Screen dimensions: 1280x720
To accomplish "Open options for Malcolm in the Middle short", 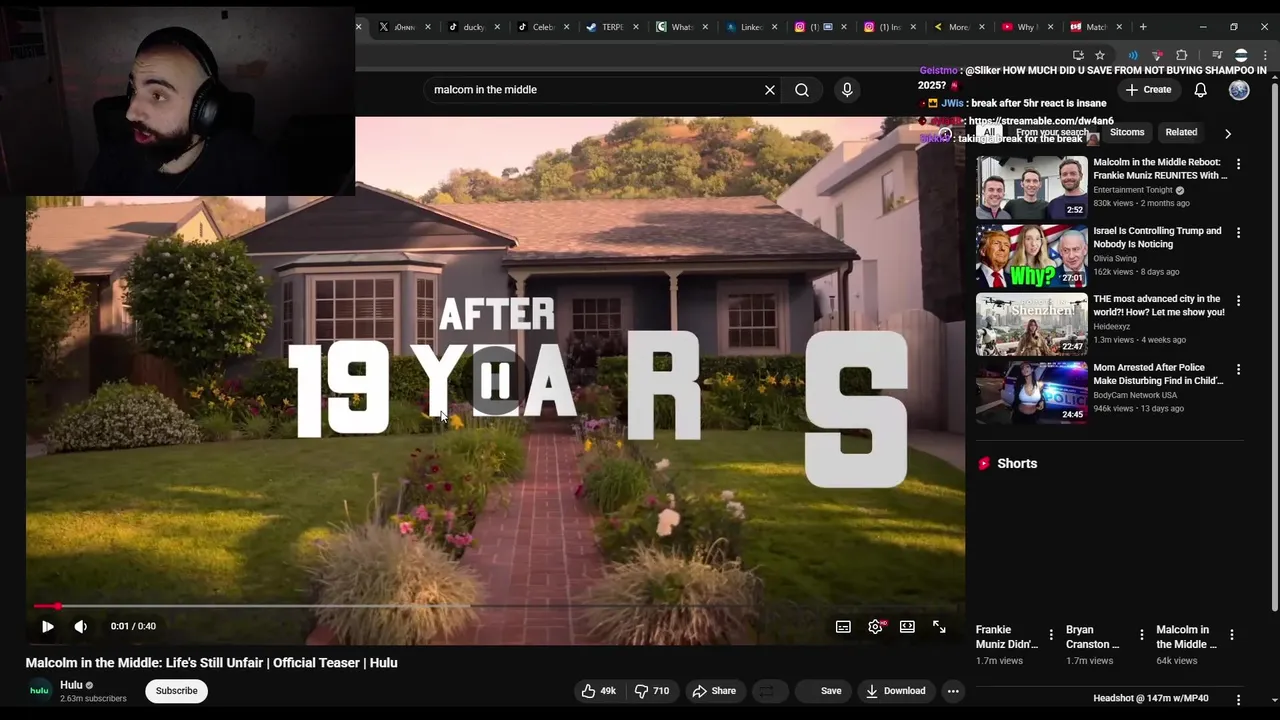I will (x=1231, y=635).
